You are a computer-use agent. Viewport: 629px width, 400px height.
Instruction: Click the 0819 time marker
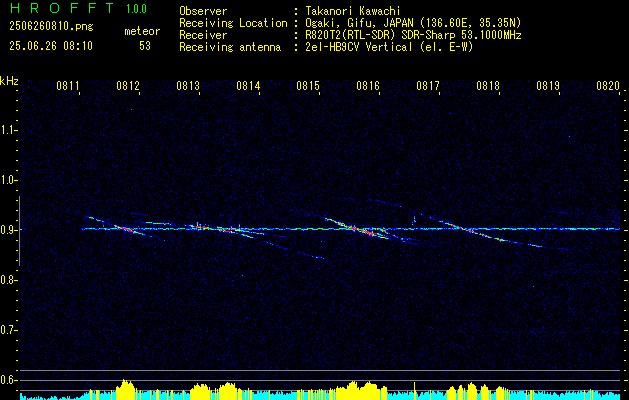[x=548, y=86]
